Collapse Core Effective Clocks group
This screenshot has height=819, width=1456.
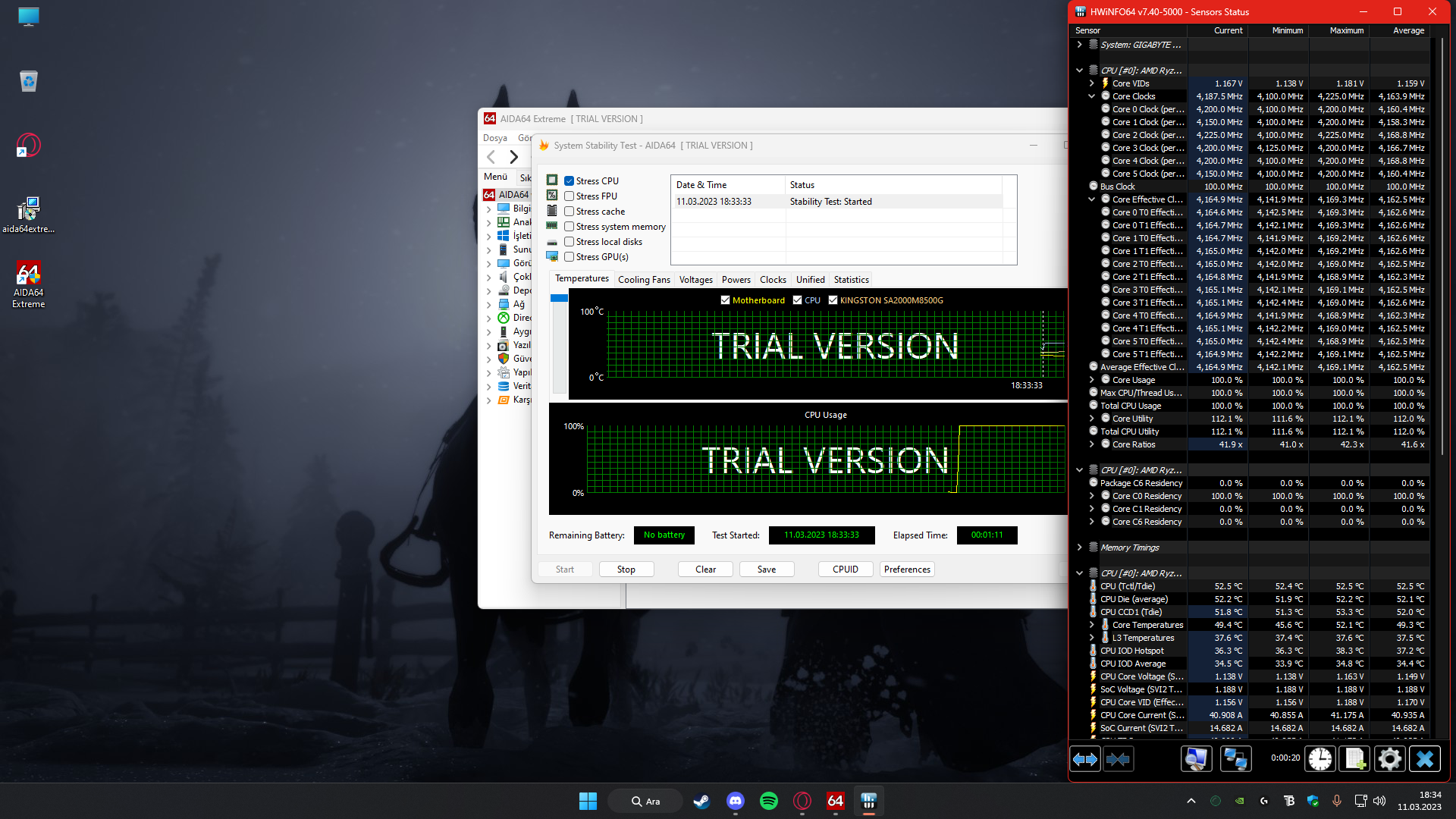(x=1091, y=199)
